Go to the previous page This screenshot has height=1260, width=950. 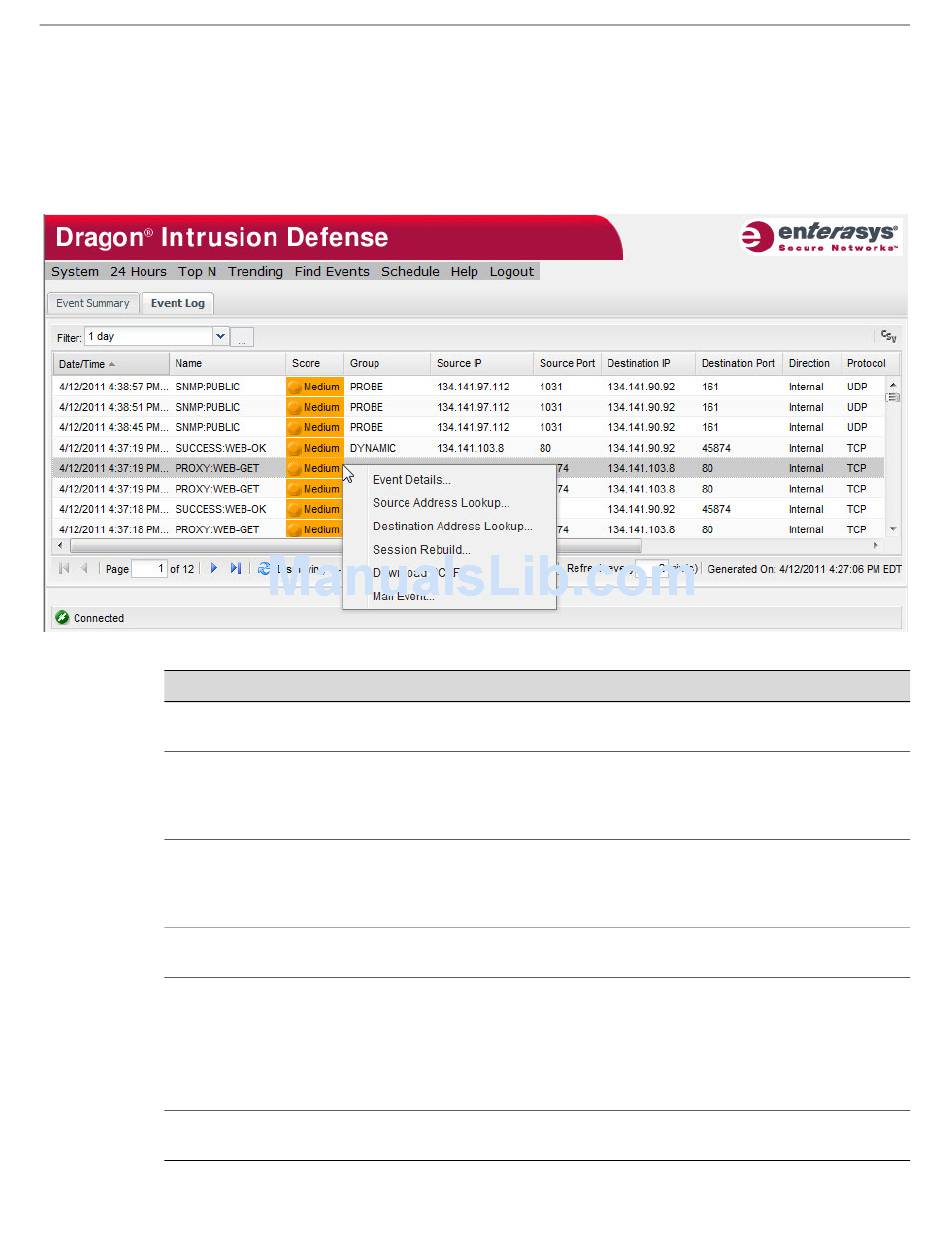pos(84,568)
